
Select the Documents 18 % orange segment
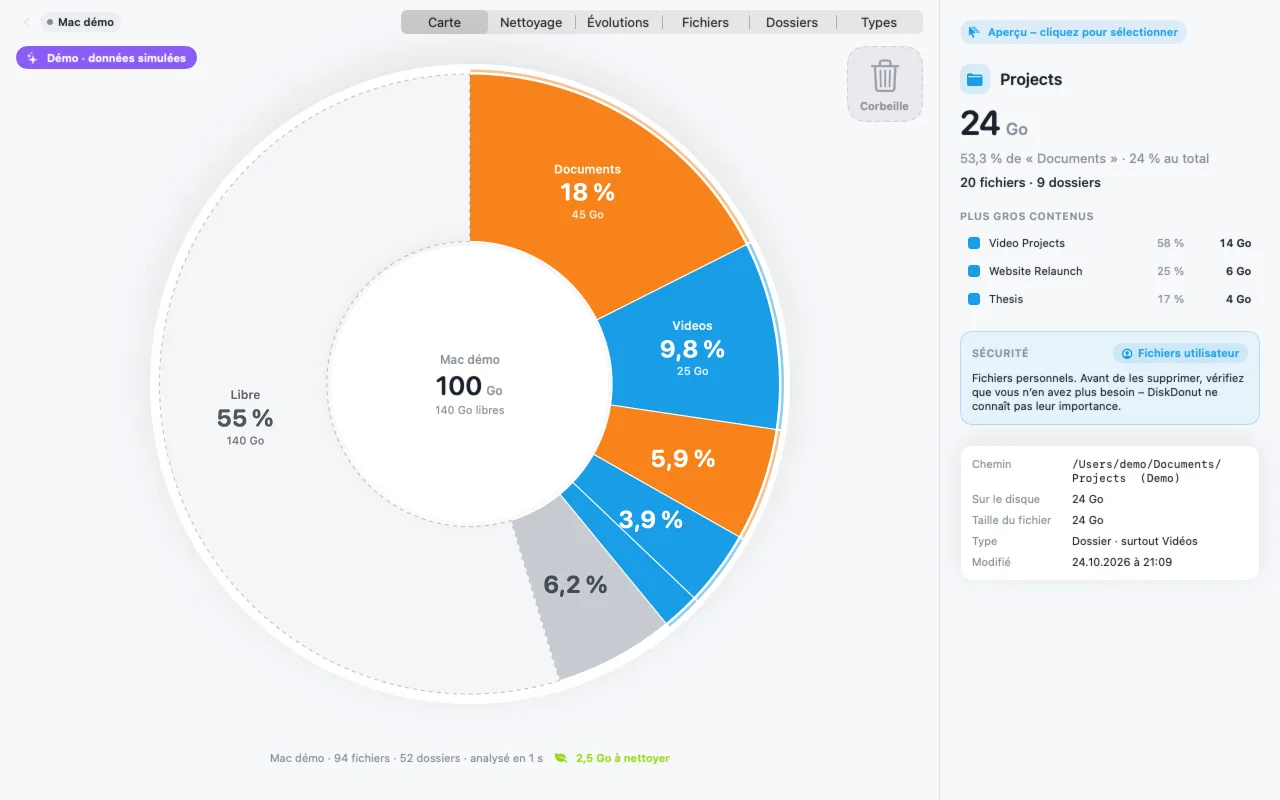(x=590, y=190)
